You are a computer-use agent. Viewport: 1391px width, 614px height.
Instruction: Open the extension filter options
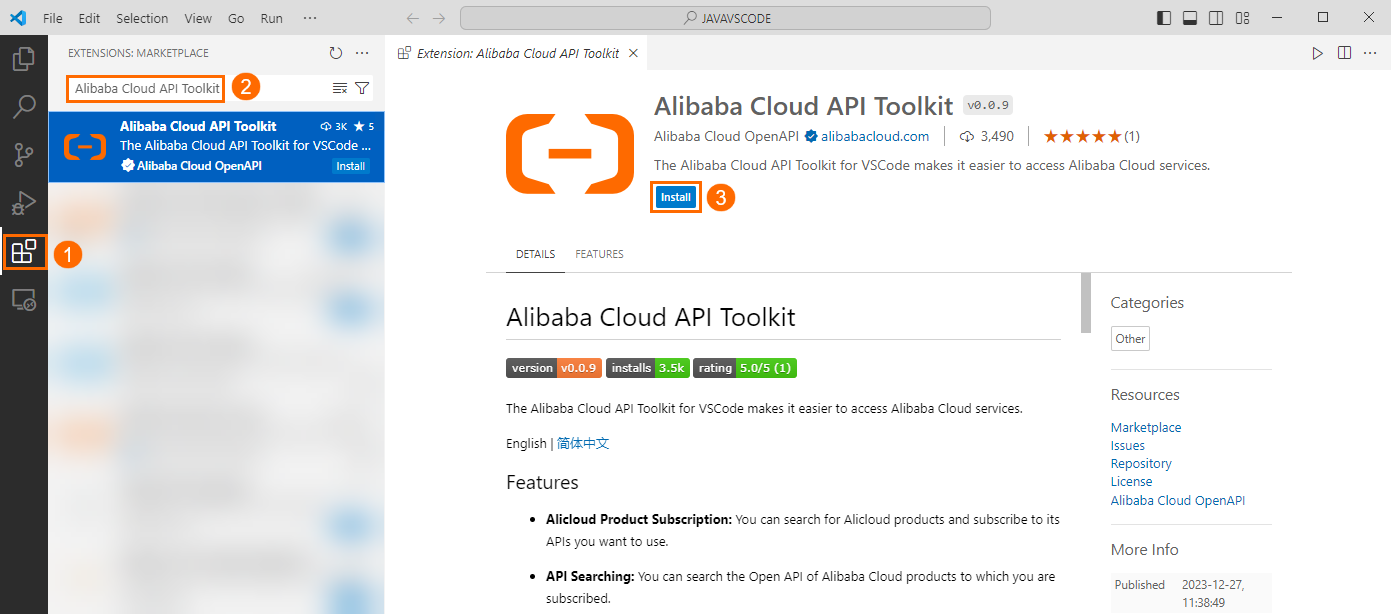(362, 88)
